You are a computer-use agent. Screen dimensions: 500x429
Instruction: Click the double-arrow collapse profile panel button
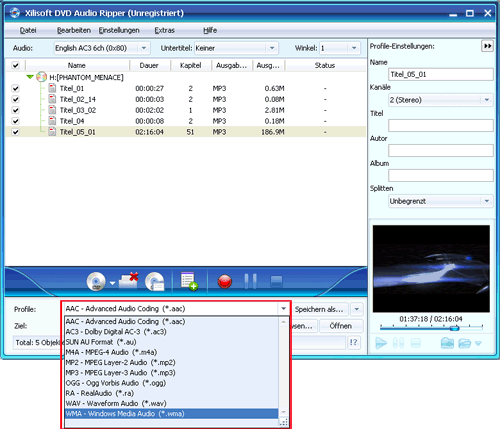click(487, 46)
